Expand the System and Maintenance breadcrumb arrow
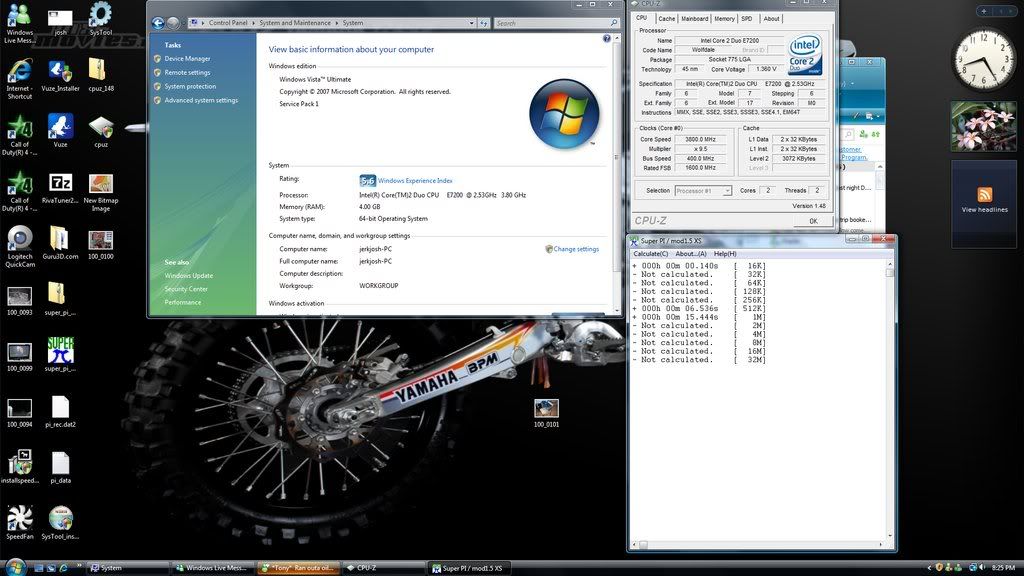Screen dimensions: 1024x576 click(x=337, y=23)
